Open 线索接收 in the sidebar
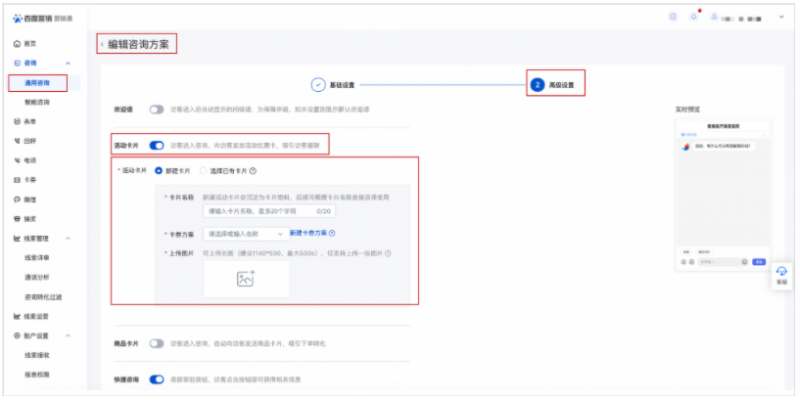 pyautogui.click(x=37, y=355)
